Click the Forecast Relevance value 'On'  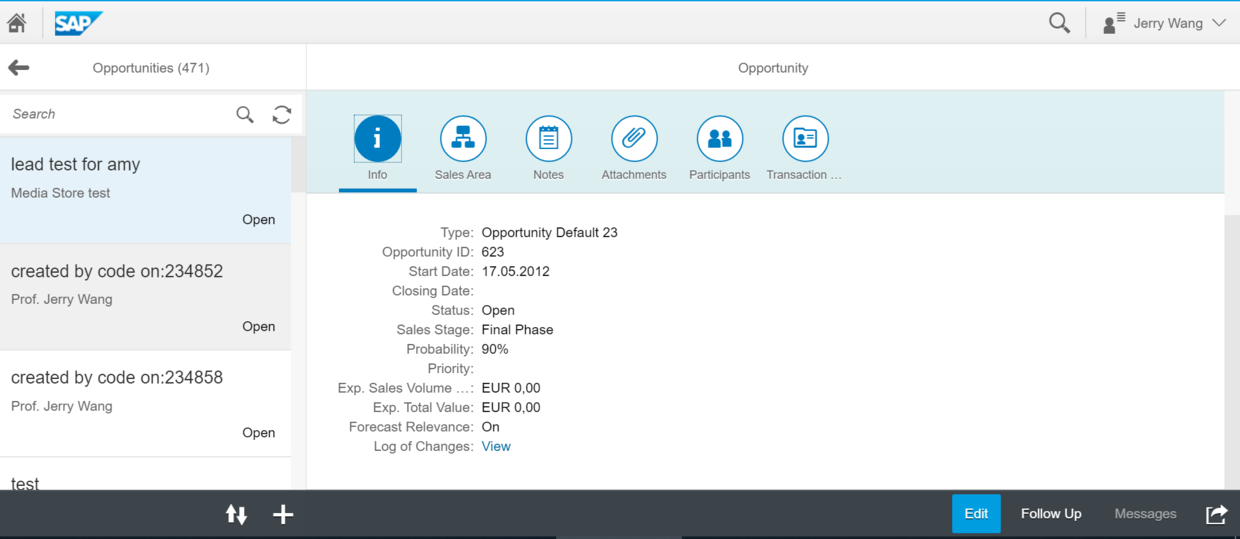[490, 427]
